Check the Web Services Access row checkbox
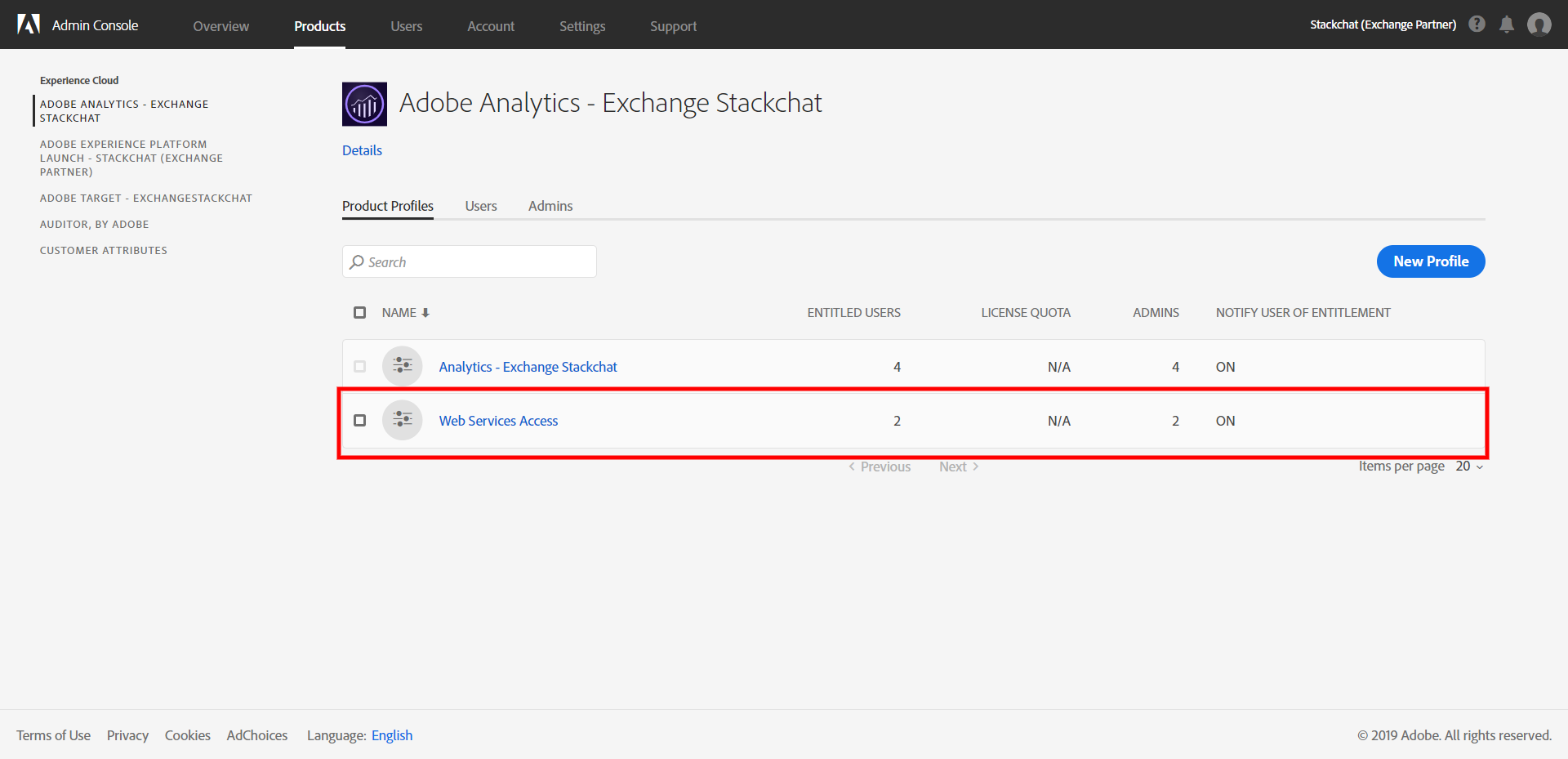 pyautogui.click(x=359, y=421)
